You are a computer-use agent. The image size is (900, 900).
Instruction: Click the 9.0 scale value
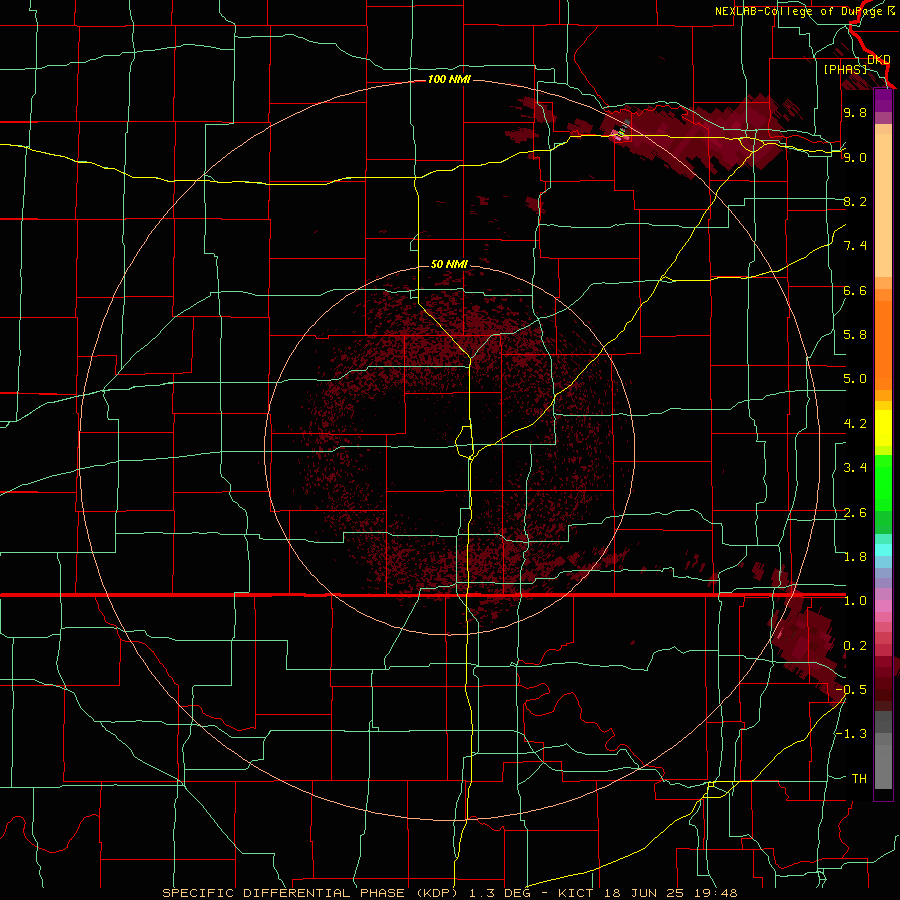click(855, 157)
